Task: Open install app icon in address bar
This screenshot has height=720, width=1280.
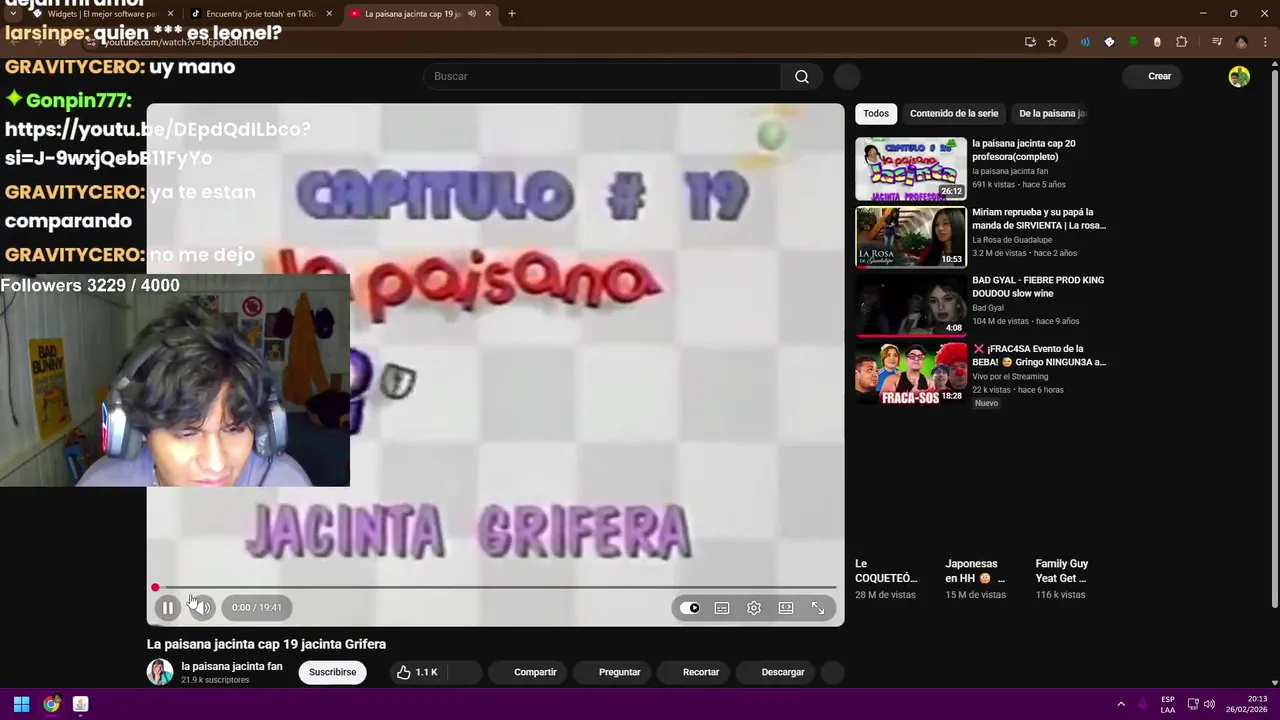Action: point(1030,42)
